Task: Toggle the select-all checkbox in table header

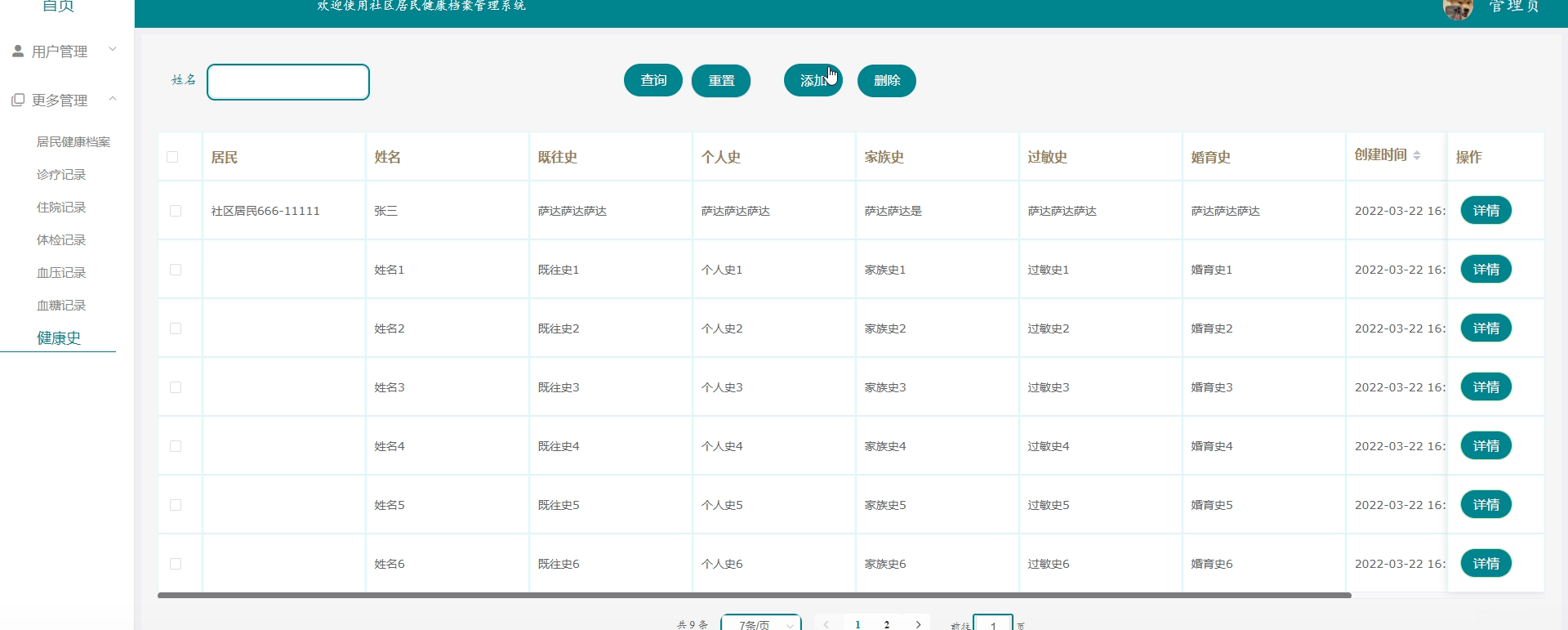Action: pos(172,157)
